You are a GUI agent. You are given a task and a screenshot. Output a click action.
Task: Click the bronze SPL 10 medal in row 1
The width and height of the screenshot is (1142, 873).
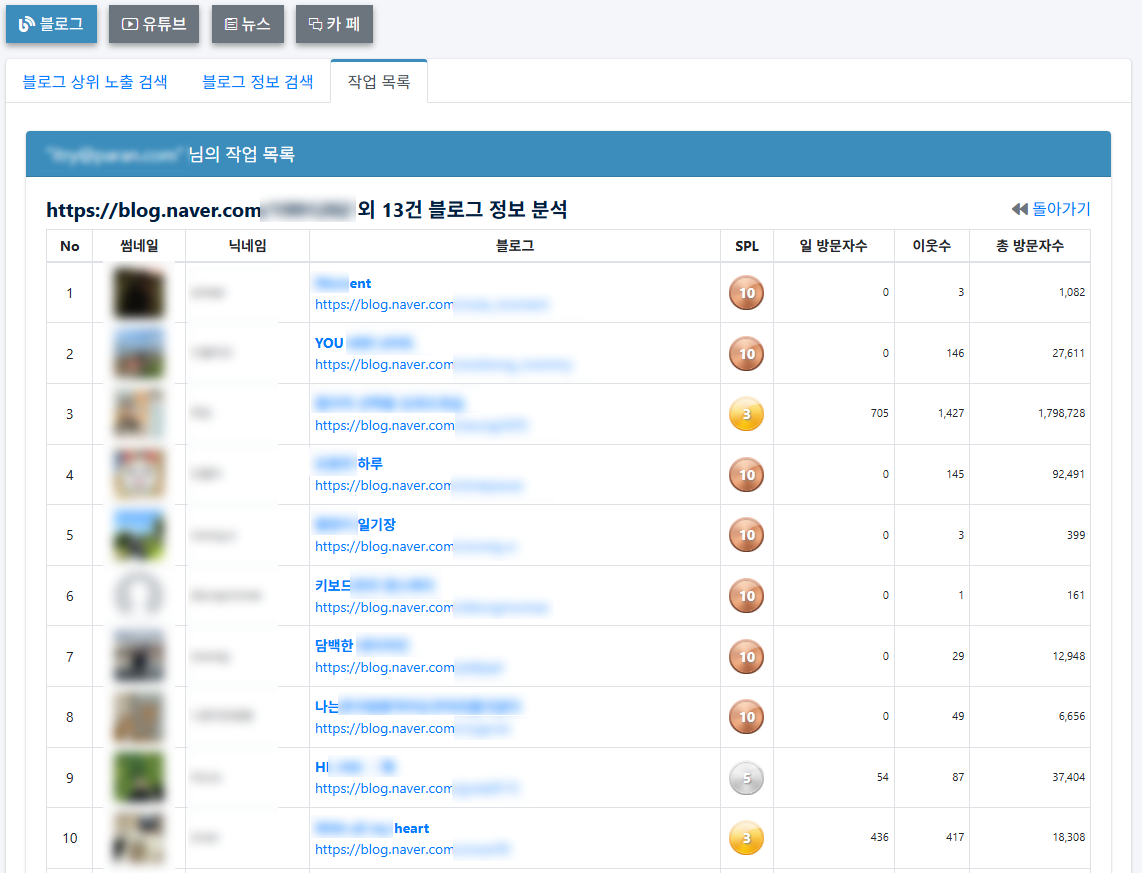pos(746,292)
